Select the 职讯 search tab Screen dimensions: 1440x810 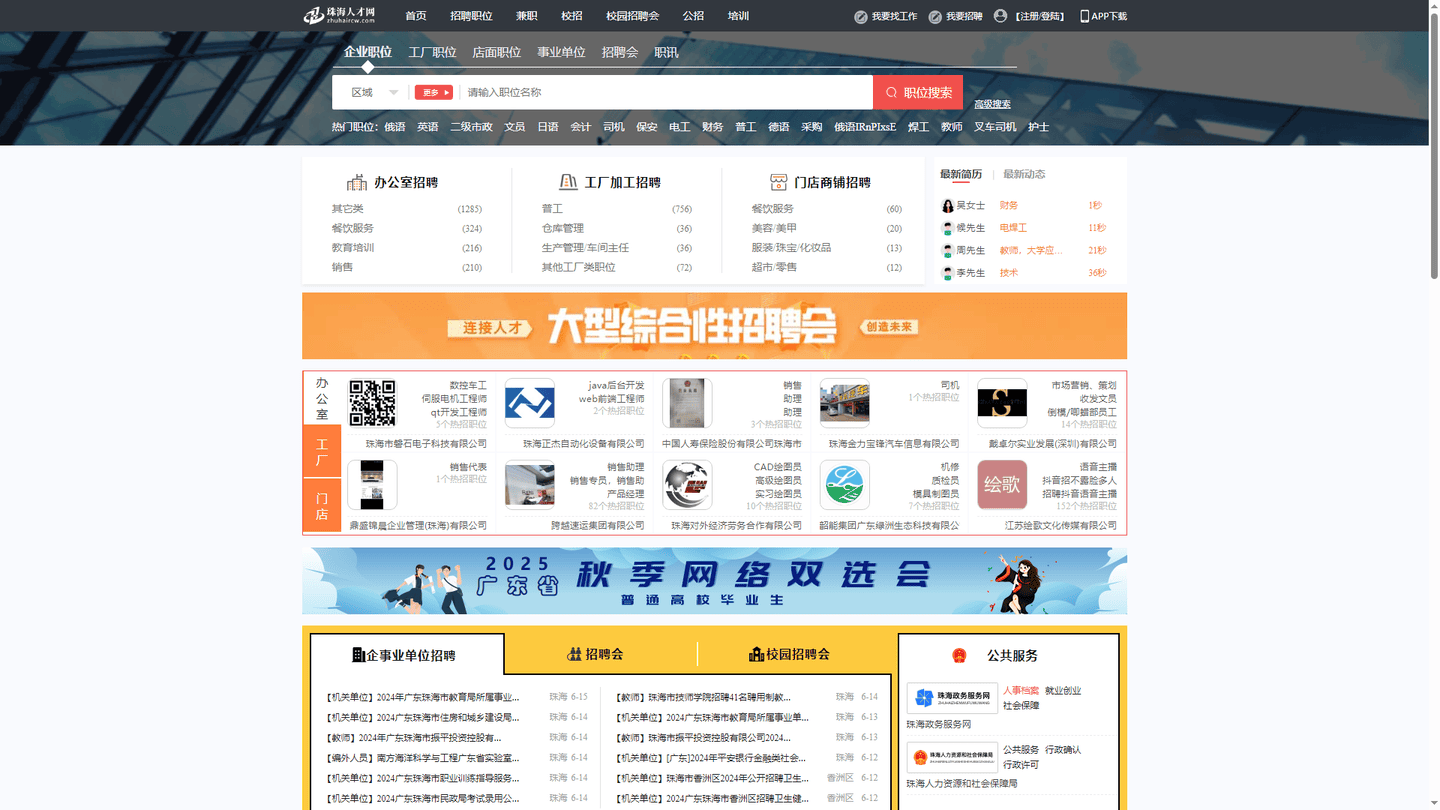pos(666,52)
